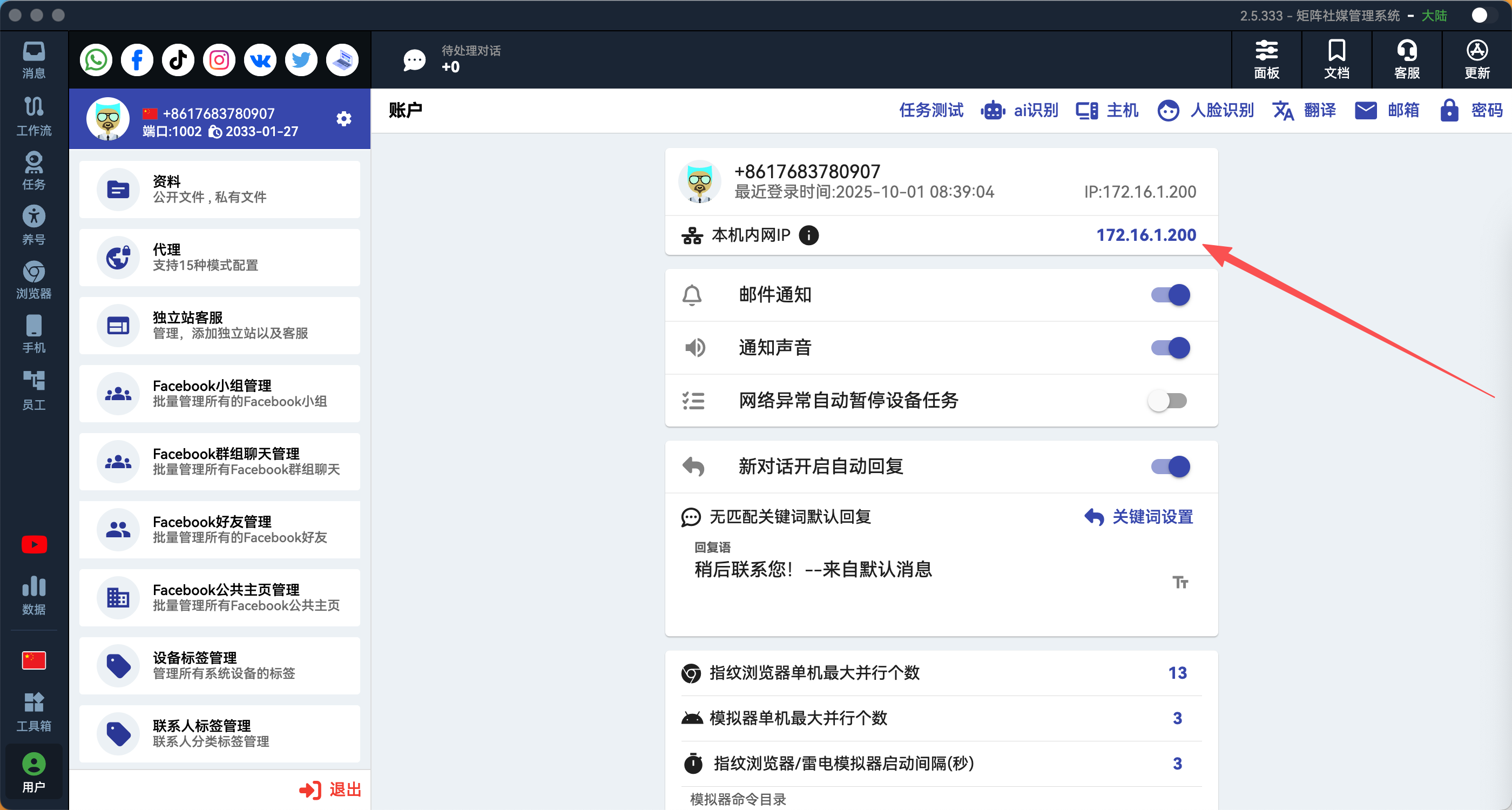
Task: Click the info icon beside 本机内网IP
Action: (809, 235)
